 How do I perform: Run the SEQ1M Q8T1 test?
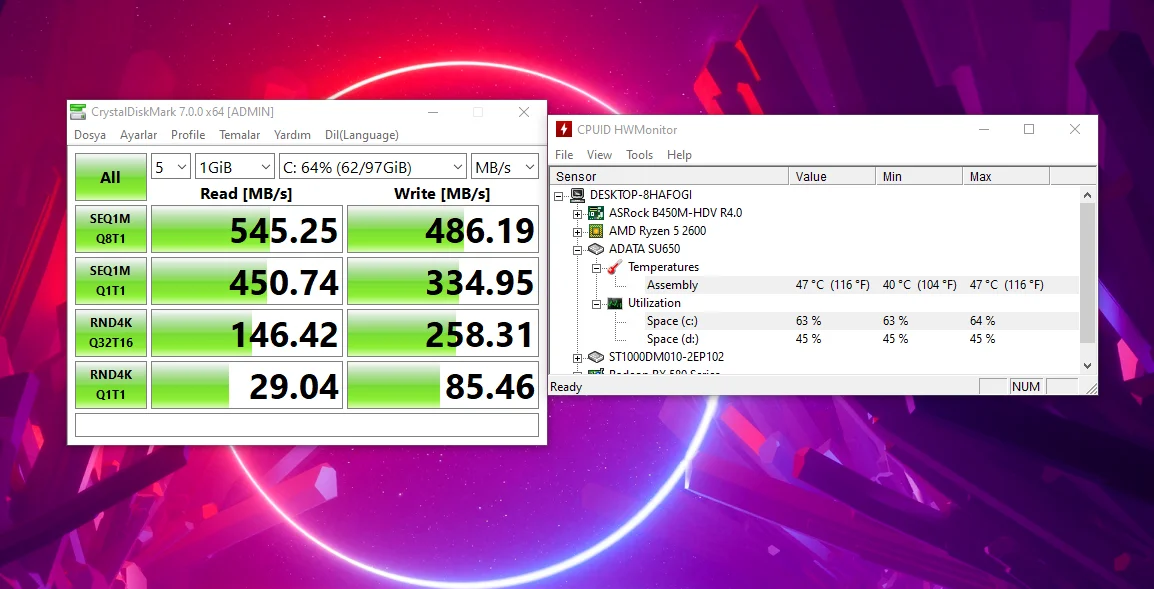pos(110,229)
